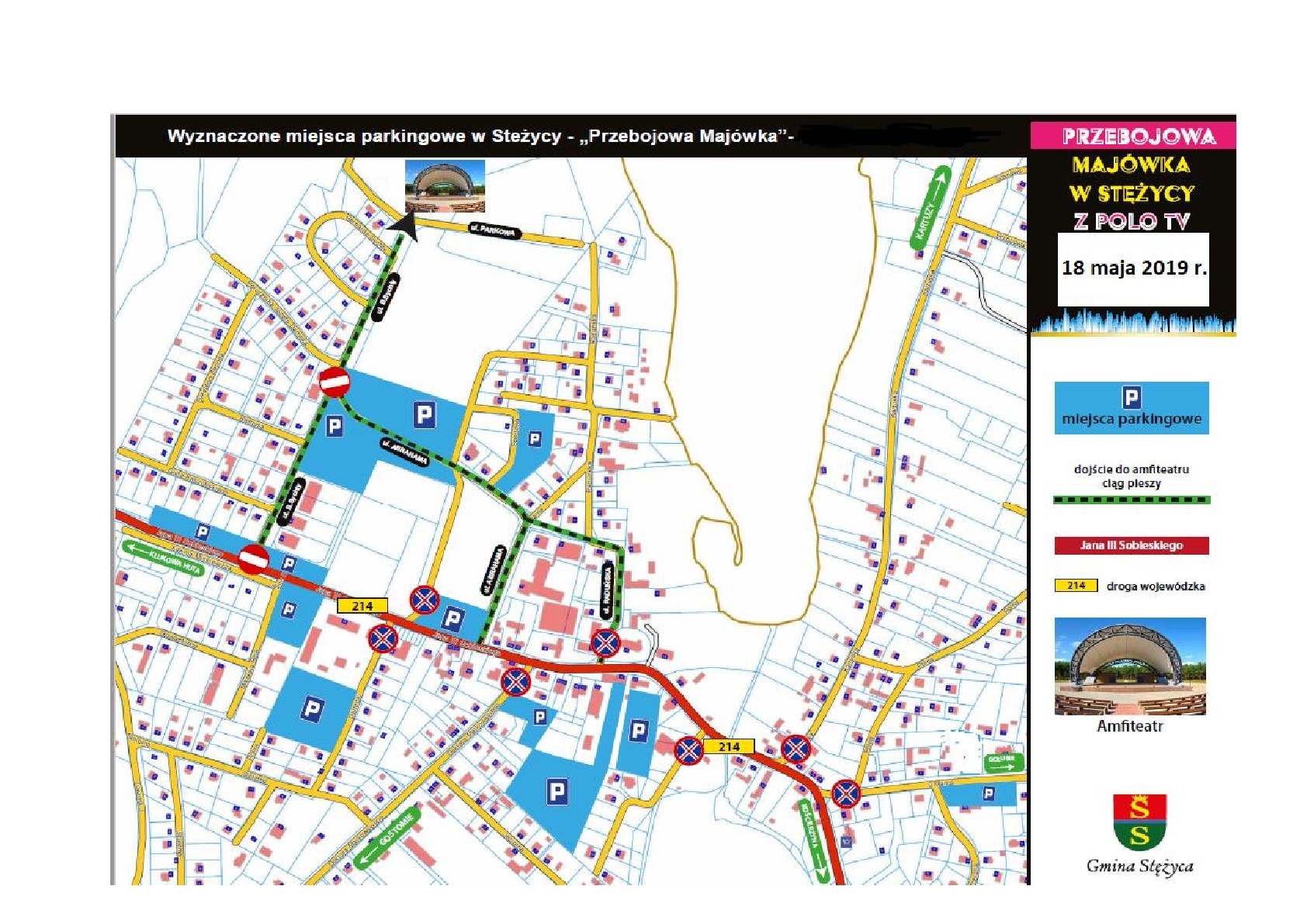This screenshot has height=924, width=1307.
Task: Click the amphitheatre photo on the map
Action: click(x=445, y=186)
